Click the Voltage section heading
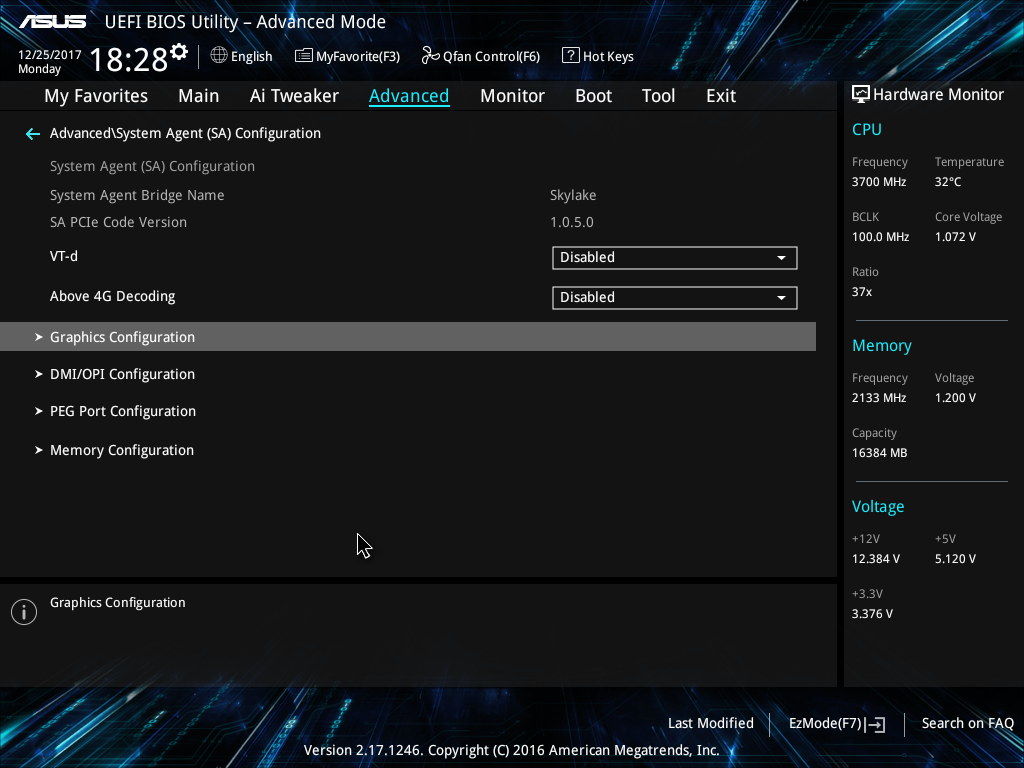Image resolution: width=1024 pixels, height=768 pixels. pyautogui.click(x=878, y=507)
